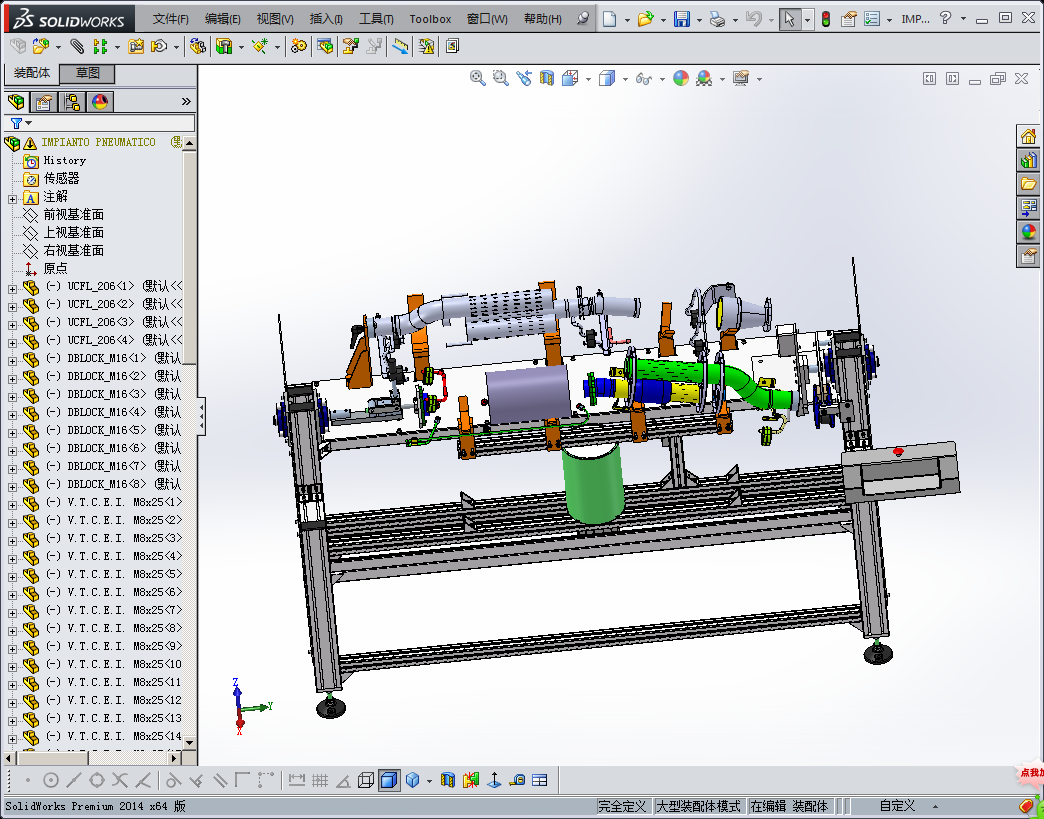Toggle the wireframe cube display button
1044x819 pixels.
point(366,780)
